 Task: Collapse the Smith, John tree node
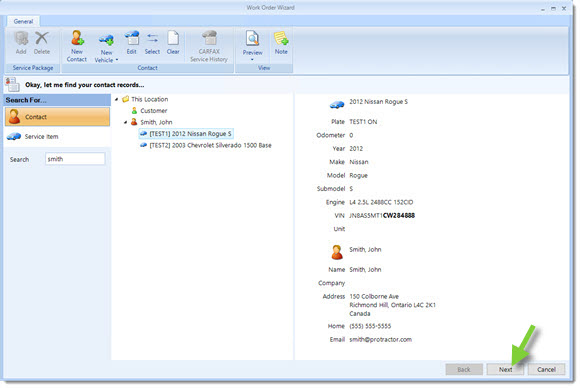click(x=125, y=122)
